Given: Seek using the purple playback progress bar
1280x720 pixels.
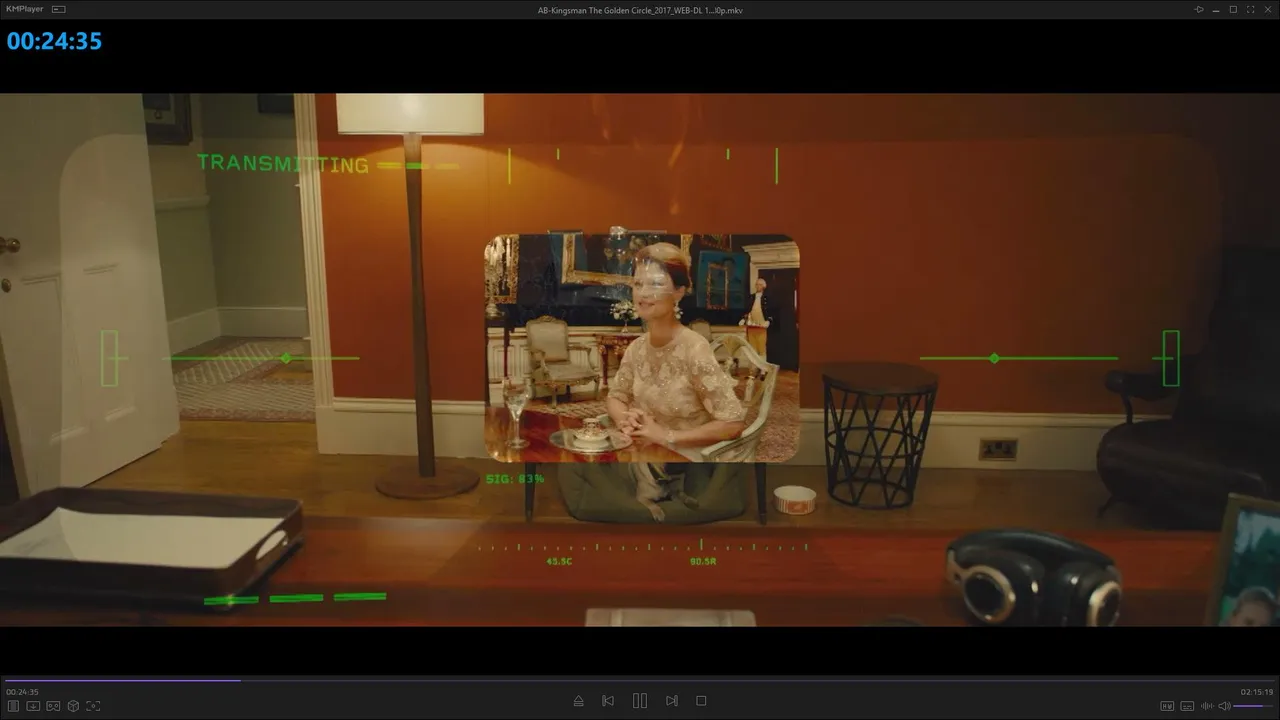Looking at the screenshot, I should click(640, 680).
